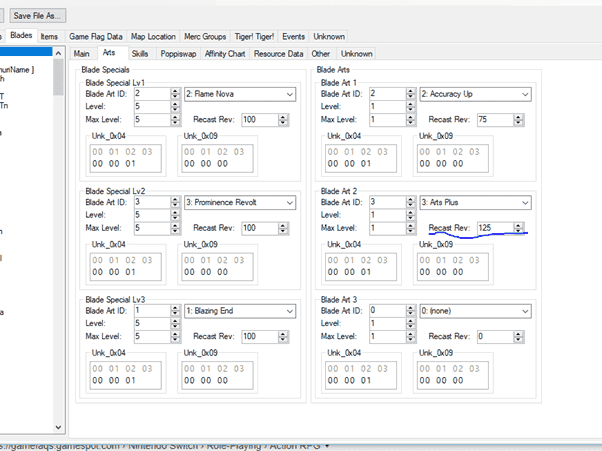
Task: Click Blade Art 1 Recast Rev field showing 75
Action: click(x=496, y=120)
